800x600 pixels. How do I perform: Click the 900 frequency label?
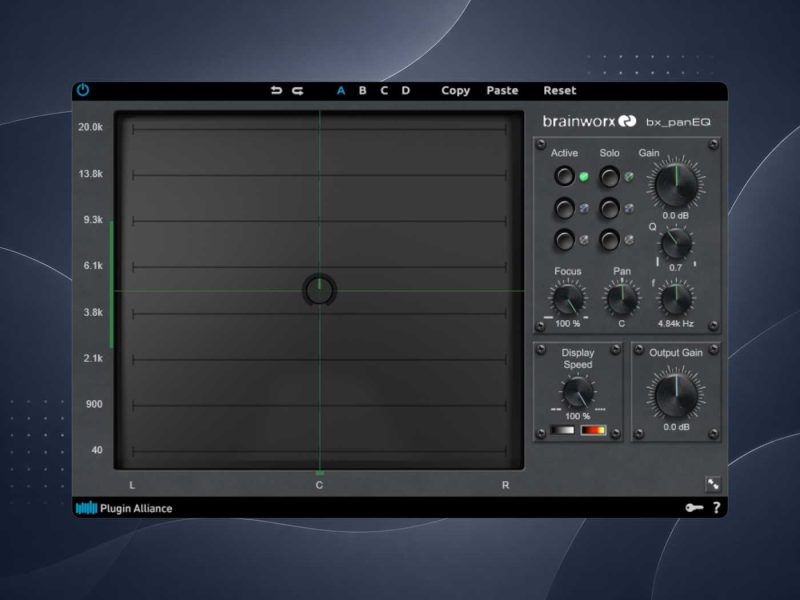pyautogui.click(x=94, y=404)
